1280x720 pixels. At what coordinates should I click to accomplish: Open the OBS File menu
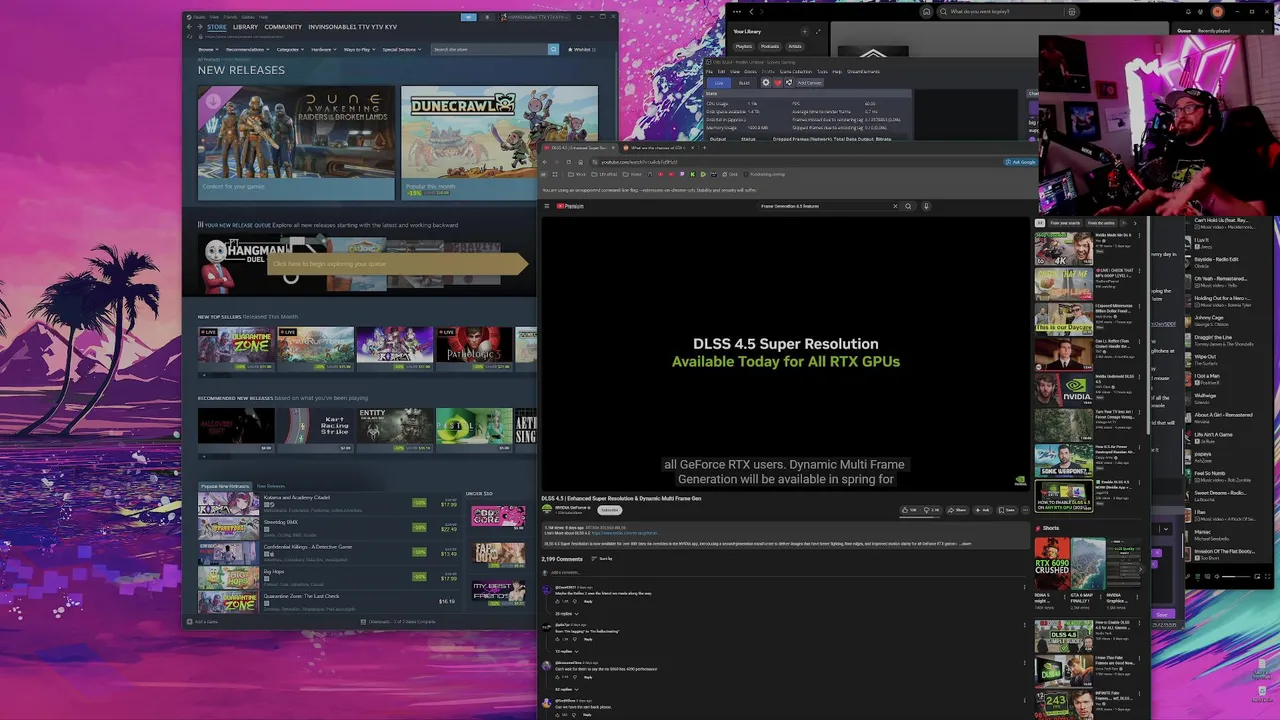[x=709, y=72]
